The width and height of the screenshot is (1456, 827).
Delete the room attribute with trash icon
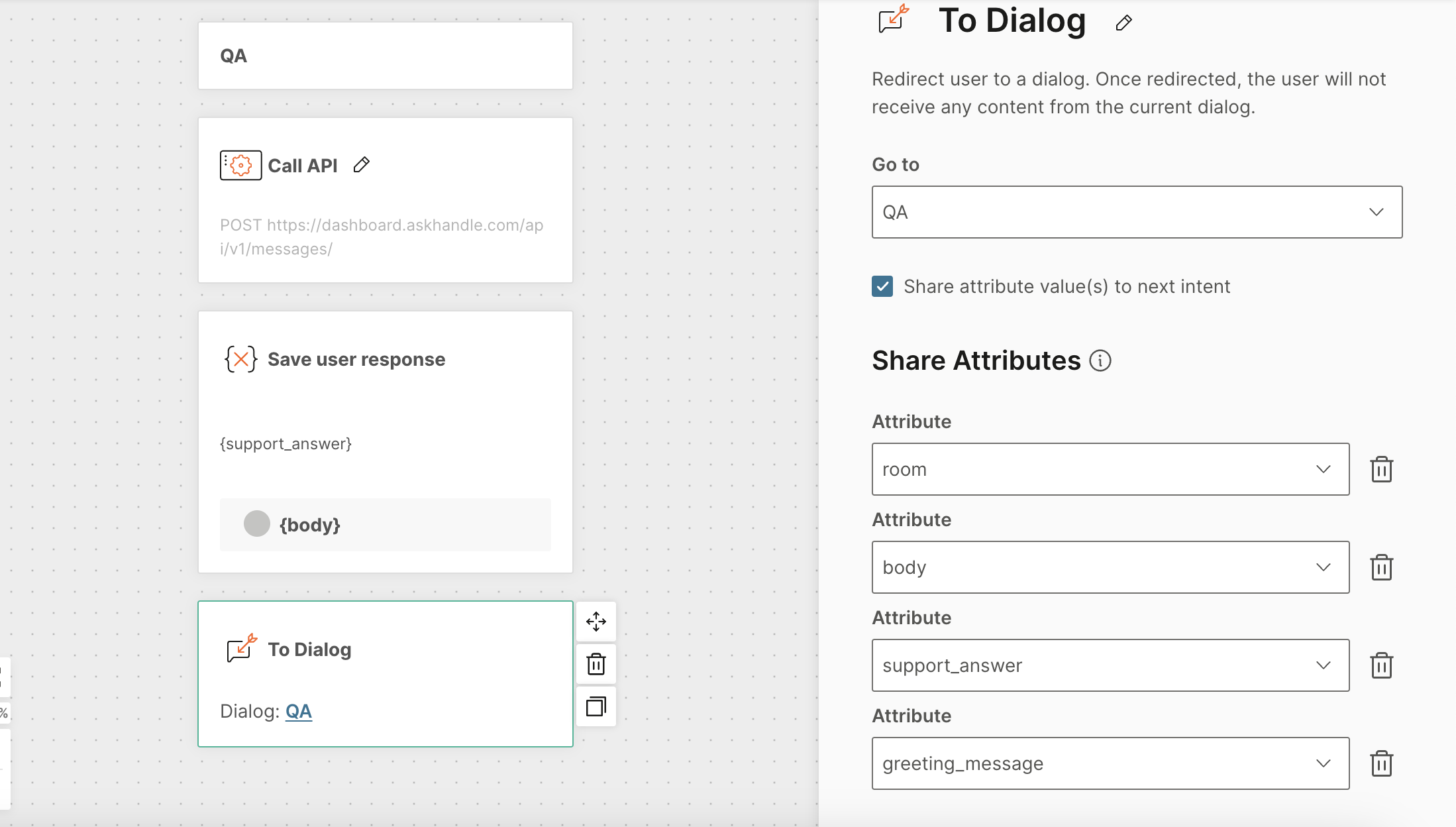1381,469
